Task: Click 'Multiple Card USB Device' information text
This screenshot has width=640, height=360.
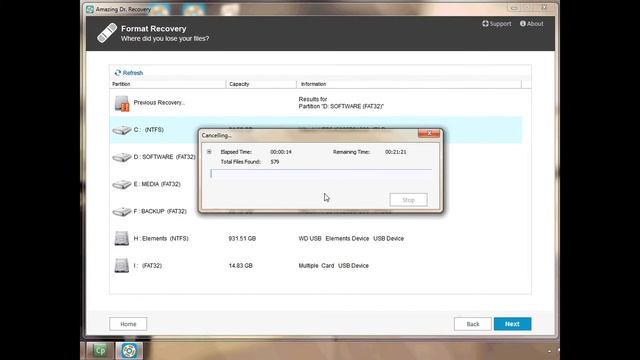Action: tap(333, 266)
